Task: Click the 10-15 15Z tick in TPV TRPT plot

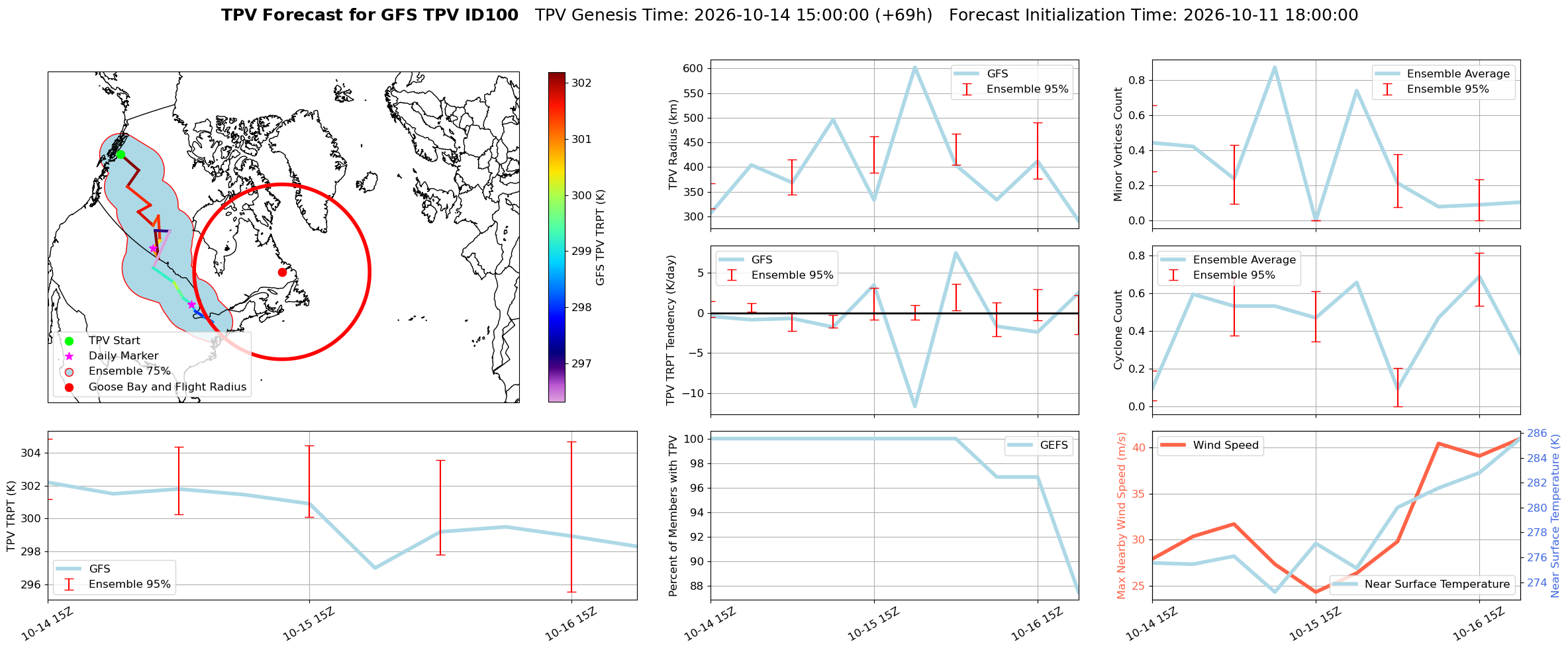Action: (x=309, y=624)
